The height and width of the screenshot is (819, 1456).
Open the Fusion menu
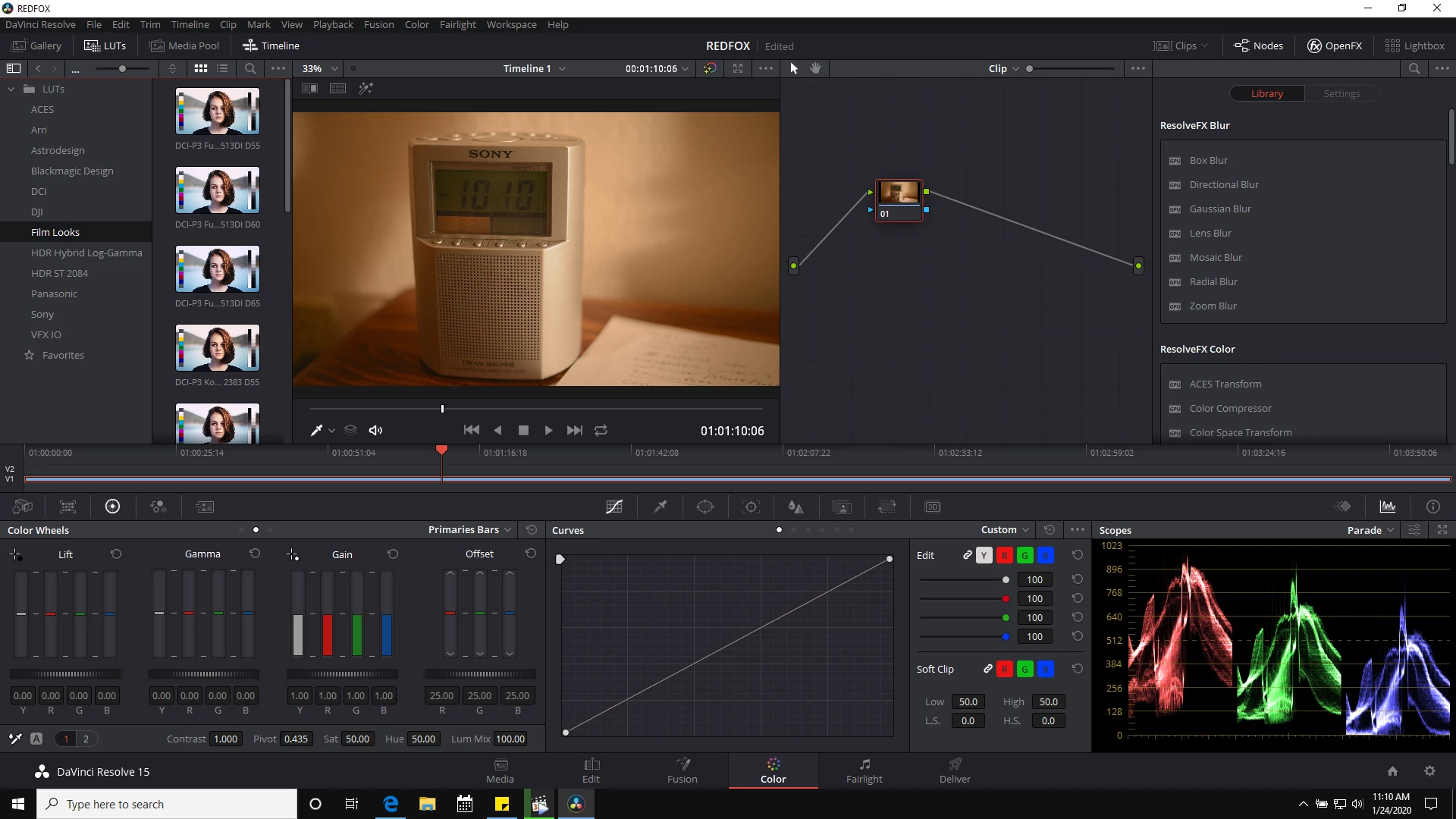pos(378,24)
